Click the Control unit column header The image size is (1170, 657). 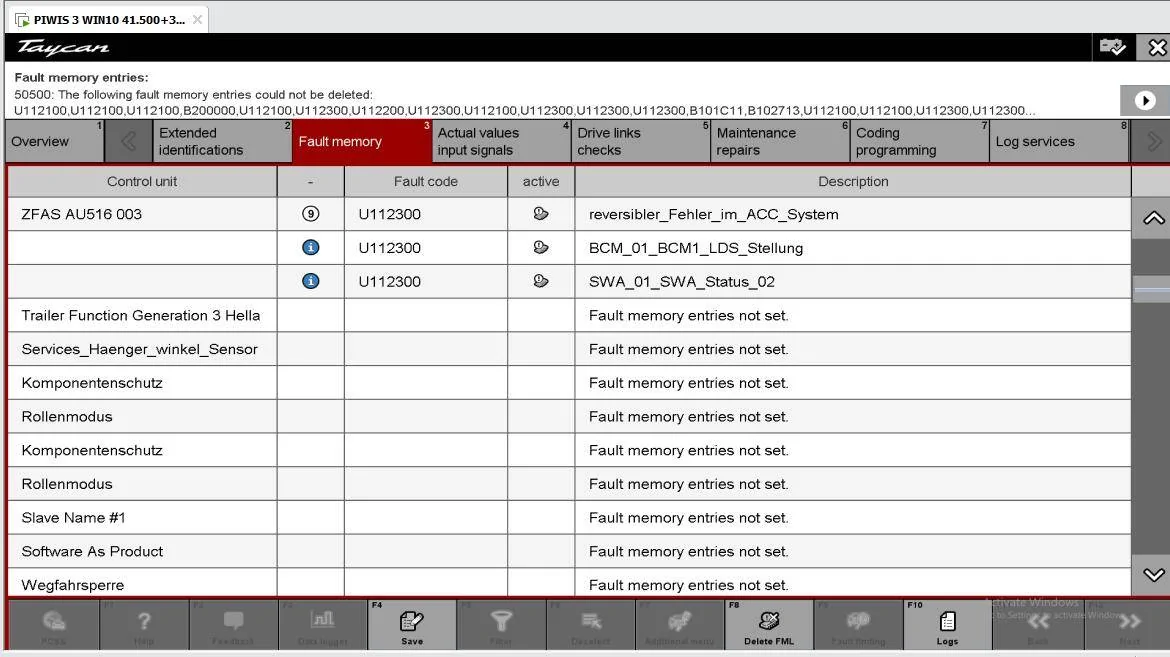pos(142,181)
